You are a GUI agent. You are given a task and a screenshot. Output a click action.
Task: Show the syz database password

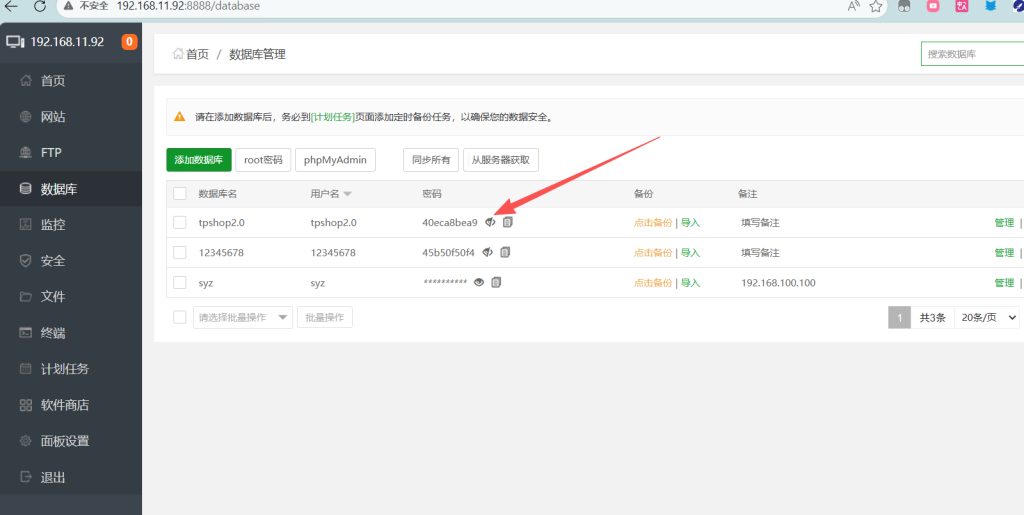click(x=479, y=282)
